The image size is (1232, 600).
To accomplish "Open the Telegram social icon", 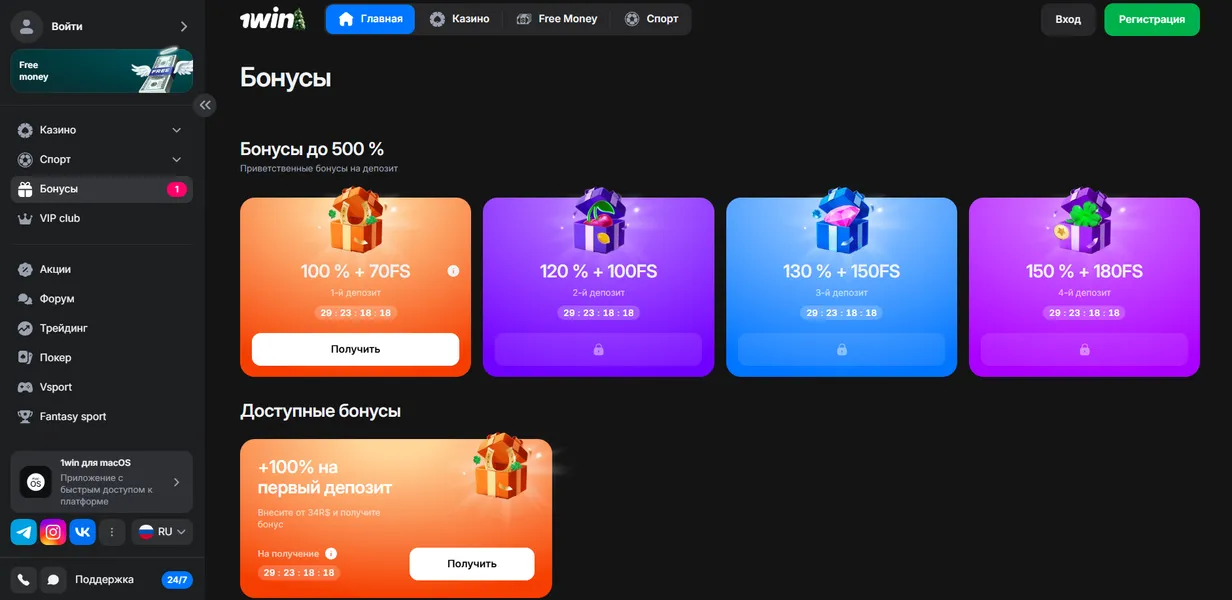I will (x=24, y=532).
